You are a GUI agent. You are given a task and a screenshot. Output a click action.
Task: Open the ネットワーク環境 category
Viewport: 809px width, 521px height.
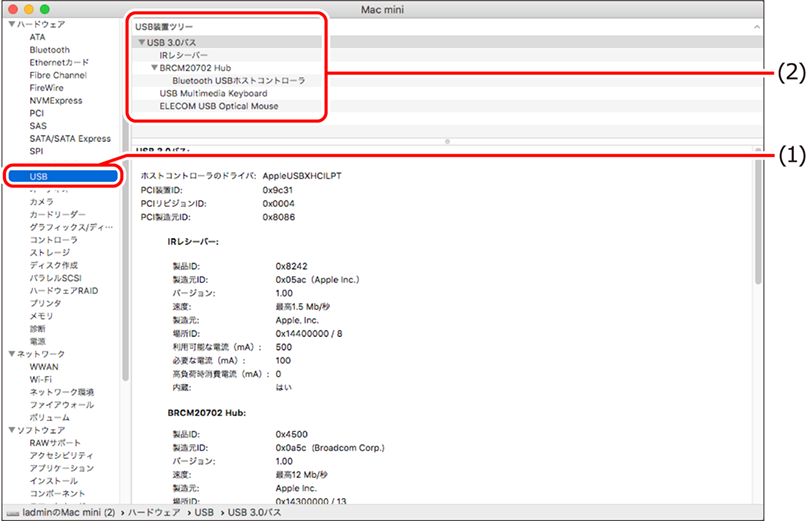(61, 392)
